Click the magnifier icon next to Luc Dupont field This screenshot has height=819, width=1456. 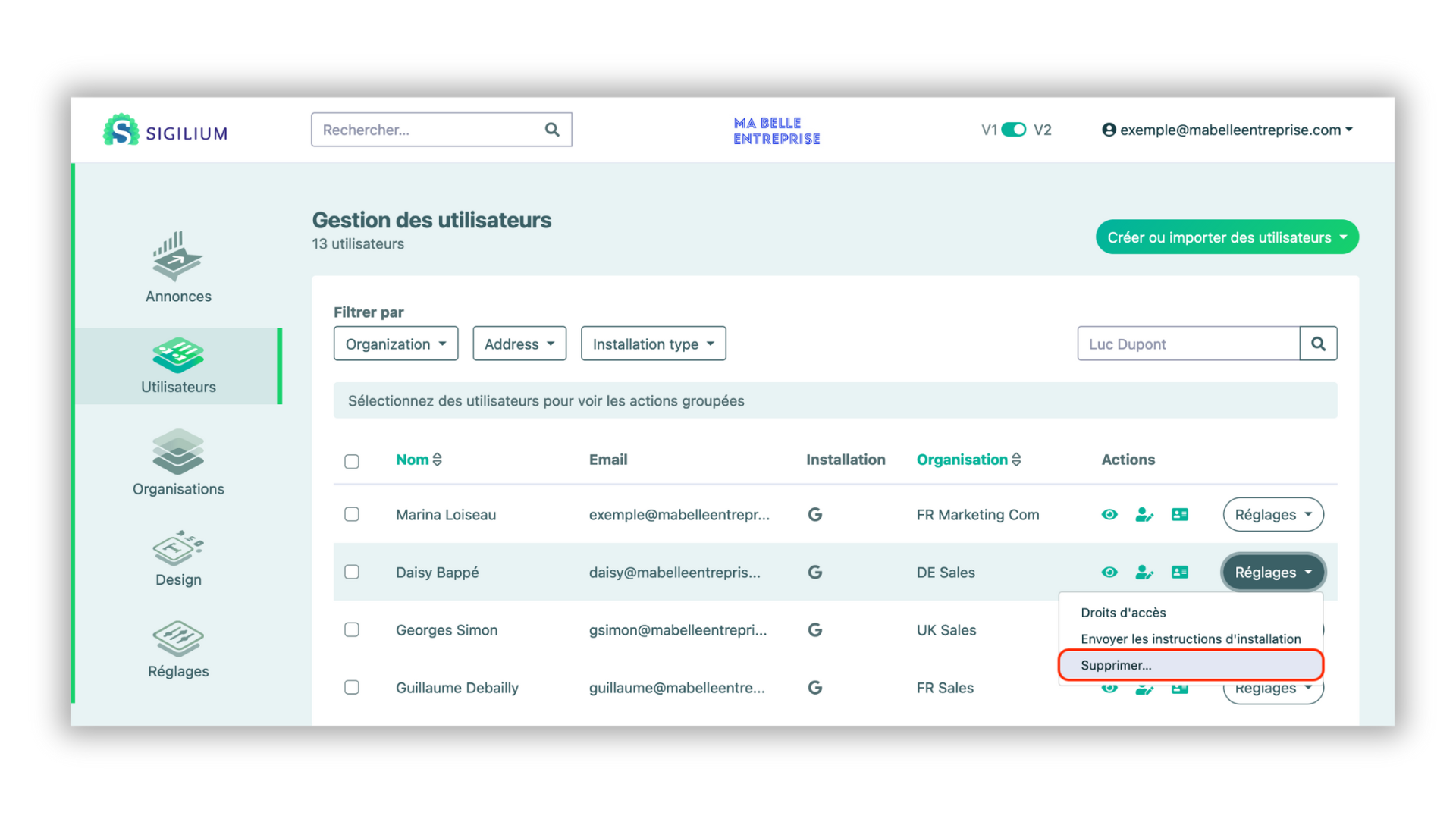coord(1318,344)
